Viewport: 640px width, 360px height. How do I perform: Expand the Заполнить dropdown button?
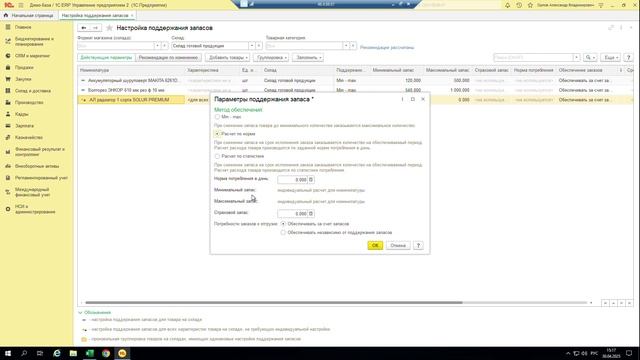click(x=308, y=58)
